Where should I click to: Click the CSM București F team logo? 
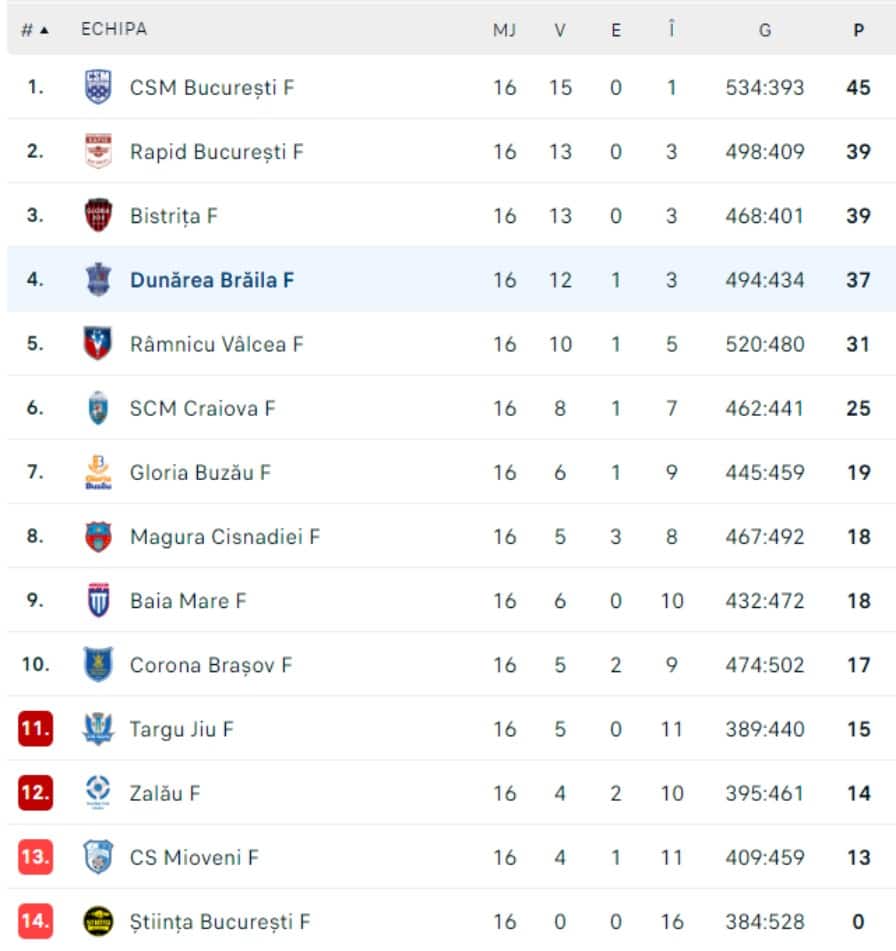coord(98,87)
